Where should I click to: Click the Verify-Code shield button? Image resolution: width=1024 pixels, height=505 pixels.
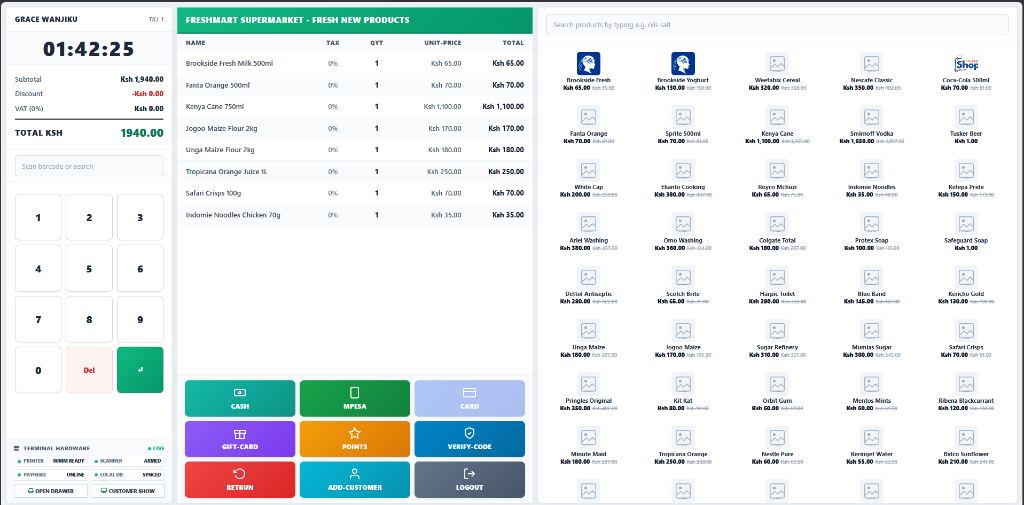470,439
